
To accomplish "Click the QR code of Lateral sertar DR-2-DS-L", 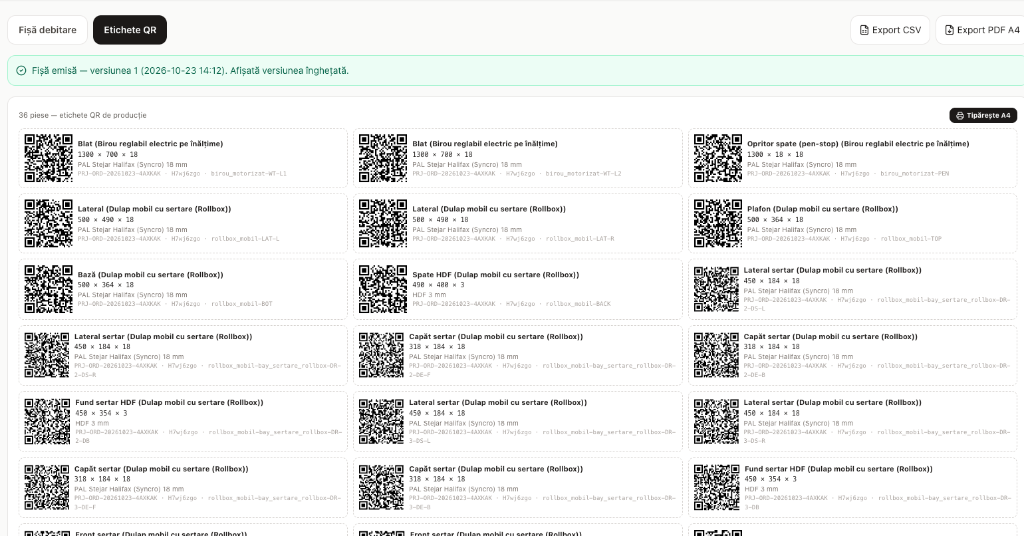I will coord(716,289).
